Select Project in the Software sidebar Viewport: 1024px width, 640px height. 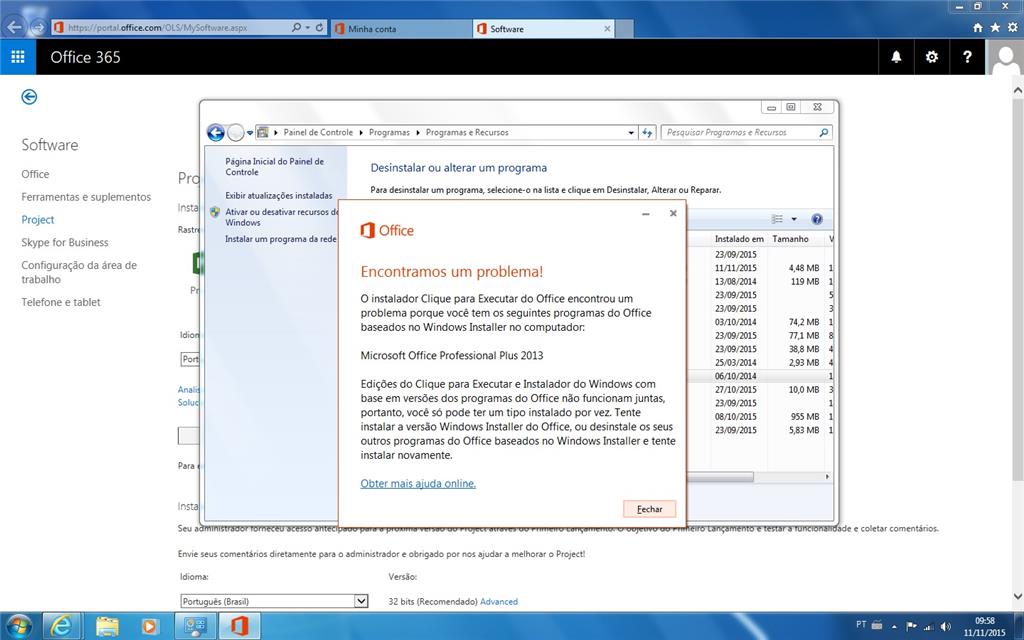point(38,220)
